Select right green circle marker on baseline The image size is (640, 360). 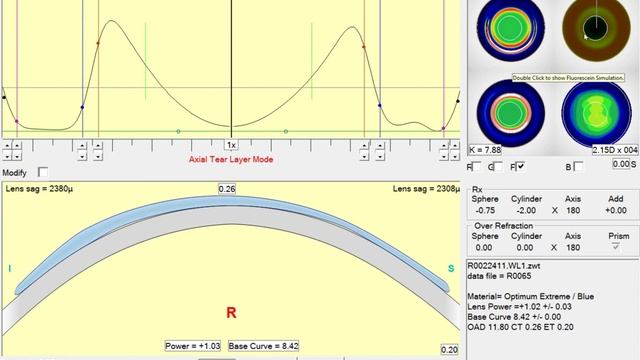pos(286,131)
